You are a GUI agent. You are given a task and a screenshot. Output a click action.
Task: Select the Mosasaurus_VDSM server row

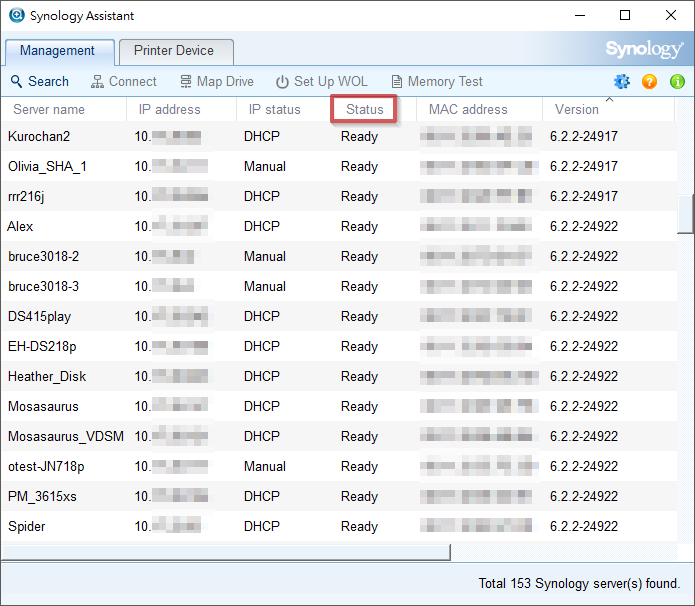(x=339, y=436)
